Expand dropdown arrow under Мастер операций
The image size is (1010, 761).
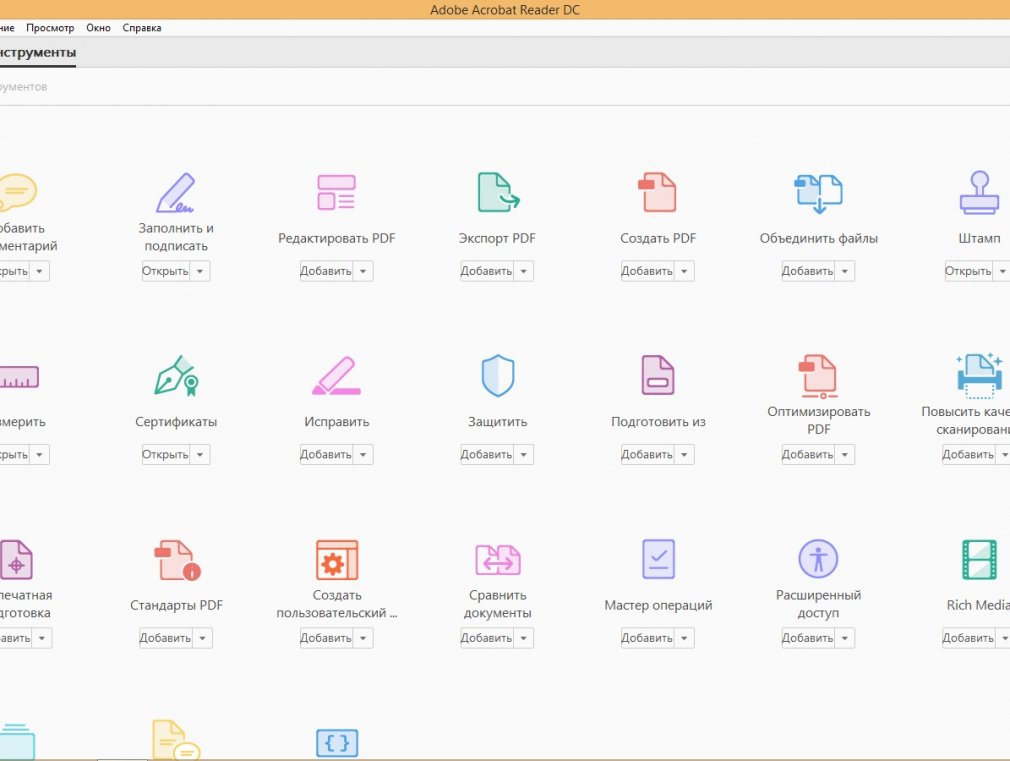(x=684, y=638)
